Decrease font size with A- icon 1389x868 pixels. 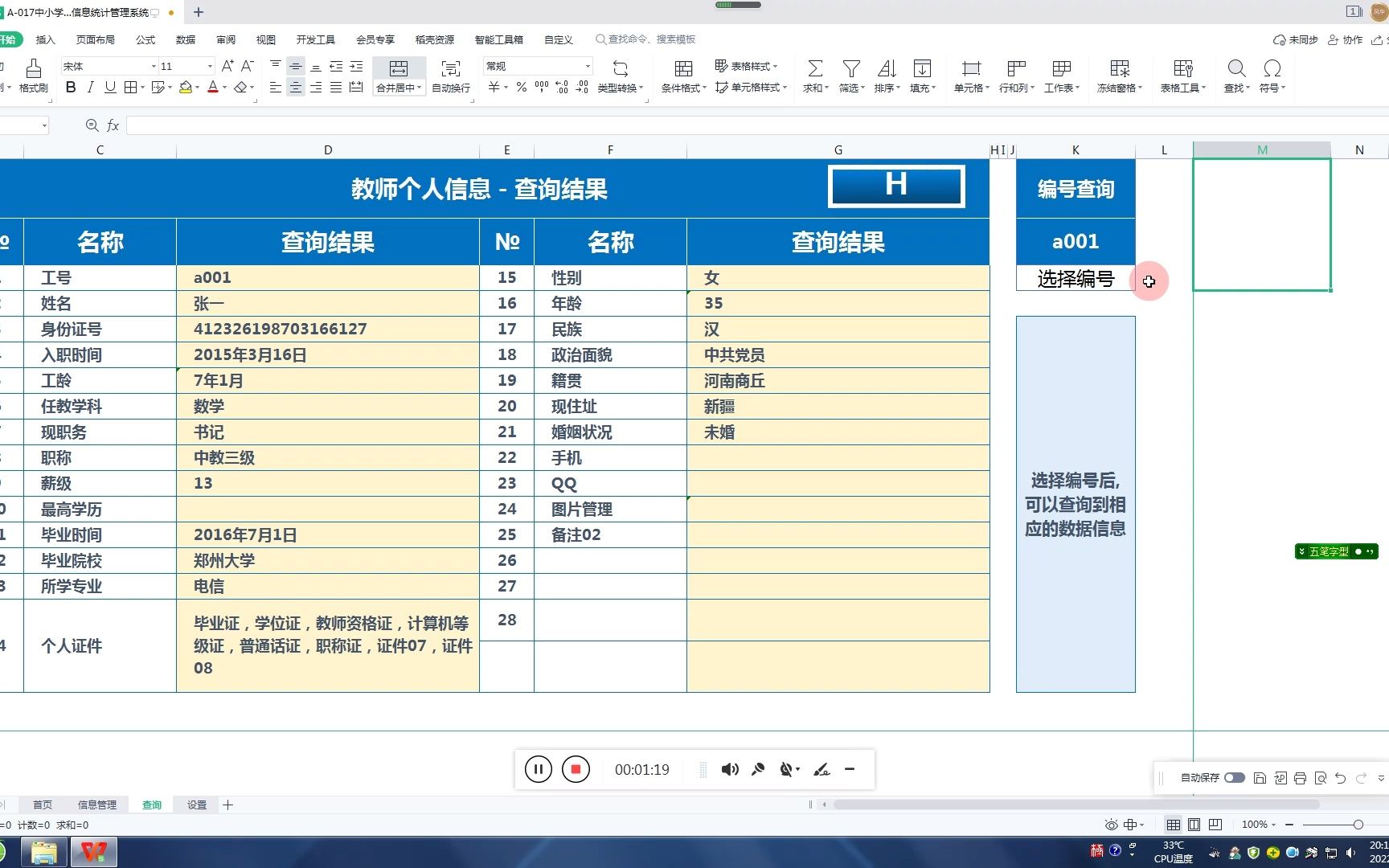click(x=248, y=66)
